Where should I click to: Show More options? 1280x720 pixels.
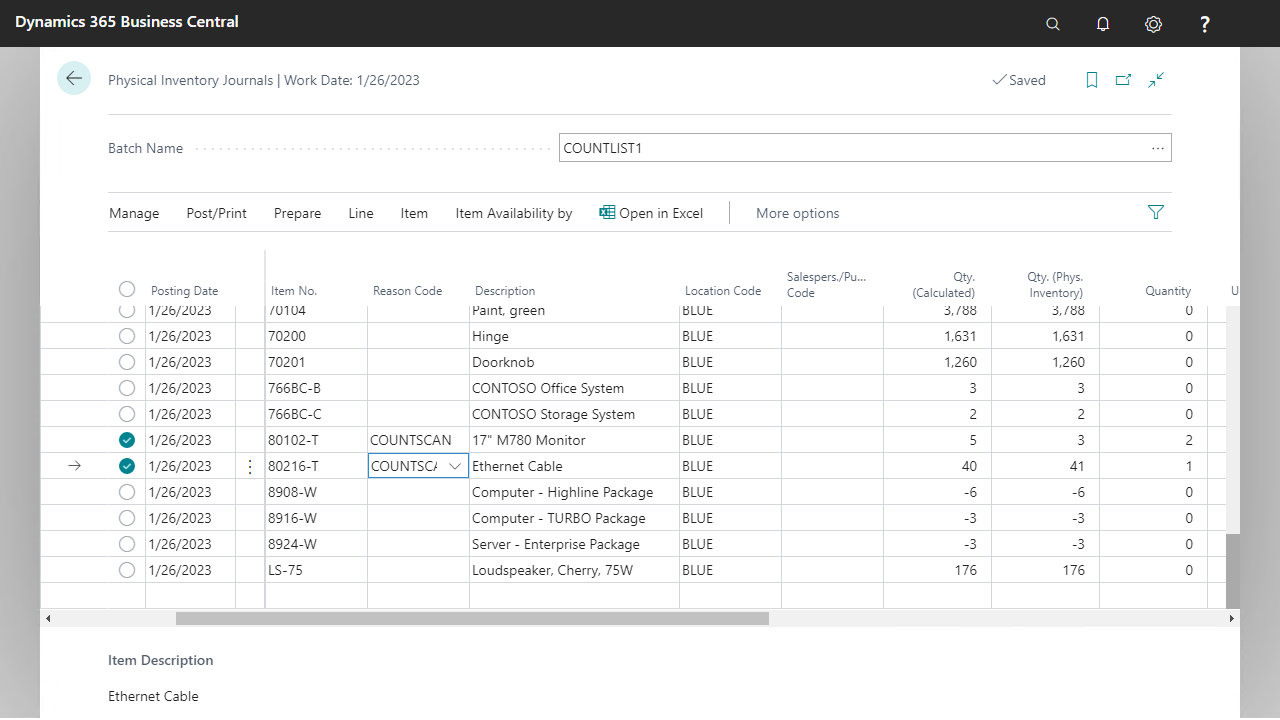coord(798,213)
